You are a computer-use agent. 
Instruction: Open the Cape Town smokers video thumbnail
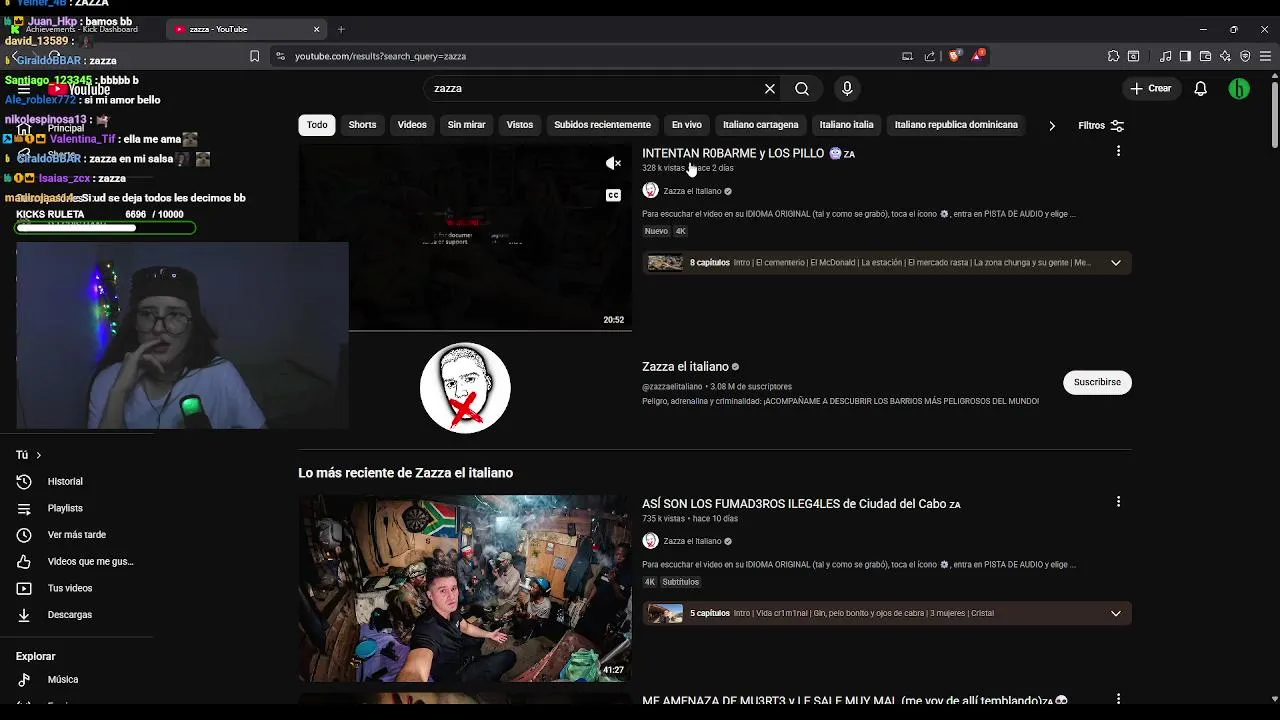465,588
